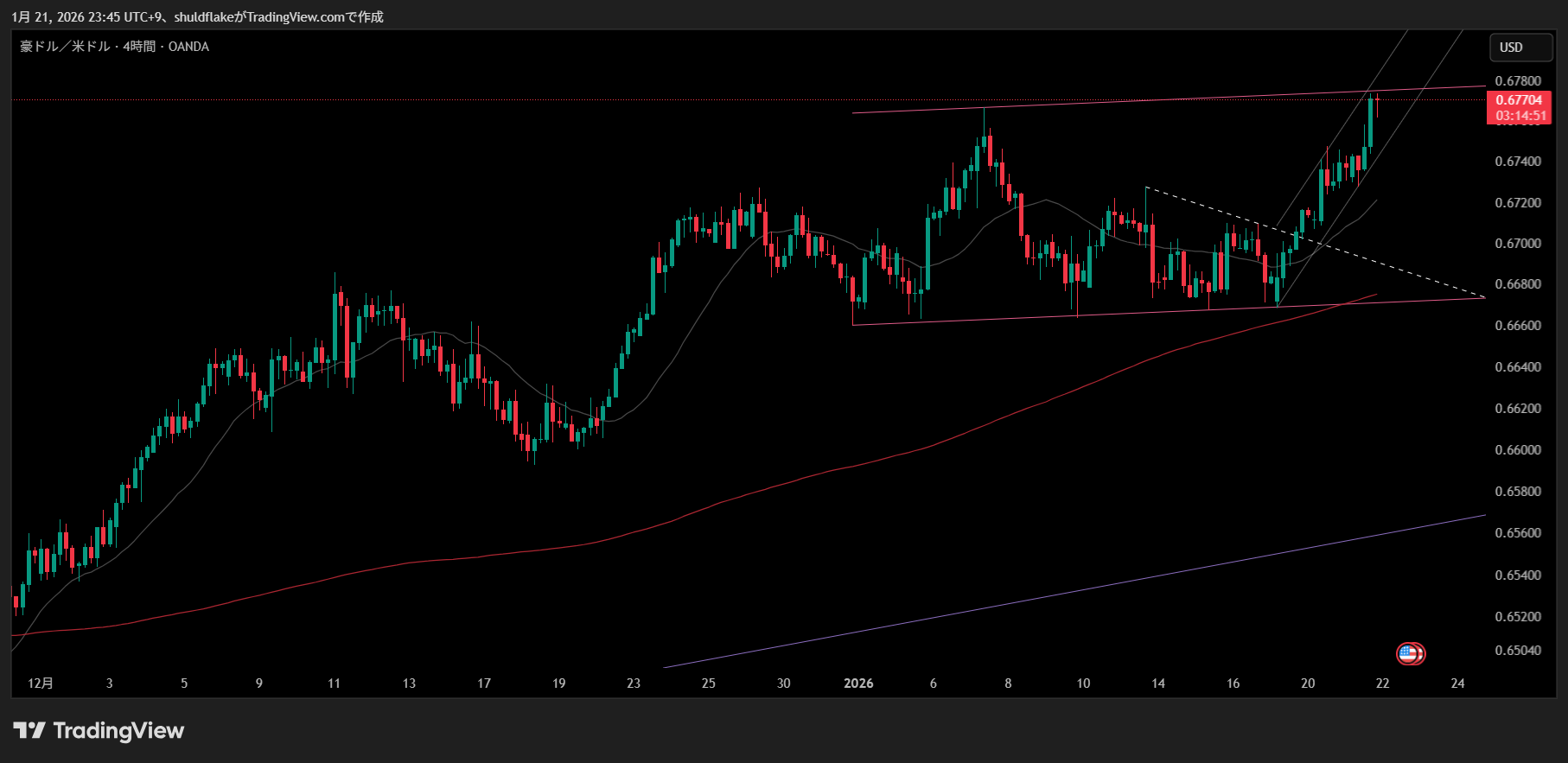Select the 2026 year marker on time axis
Screen dimensions: 1568x763
point(858,684)
